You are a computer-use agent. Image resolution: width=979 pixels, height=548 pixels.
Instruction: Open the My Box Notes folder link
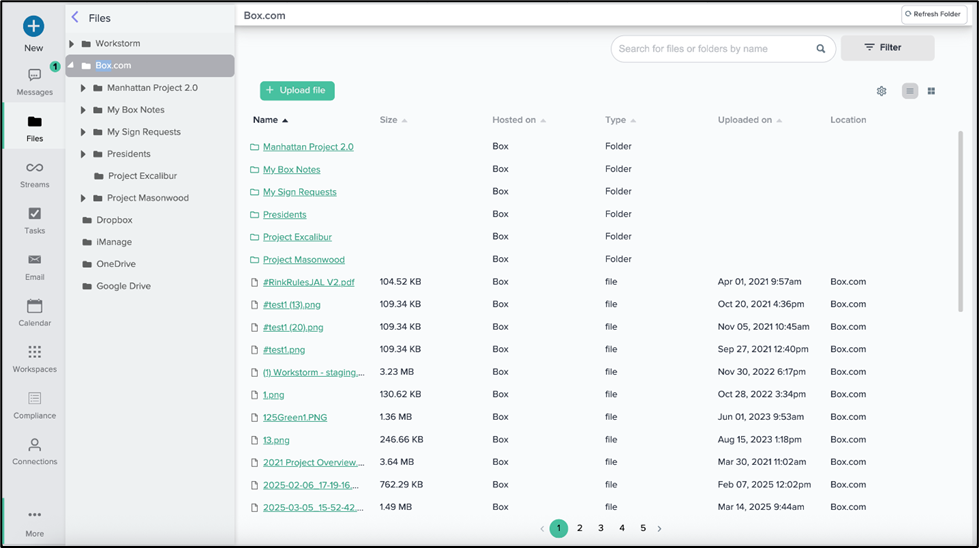tap(292, 169)
